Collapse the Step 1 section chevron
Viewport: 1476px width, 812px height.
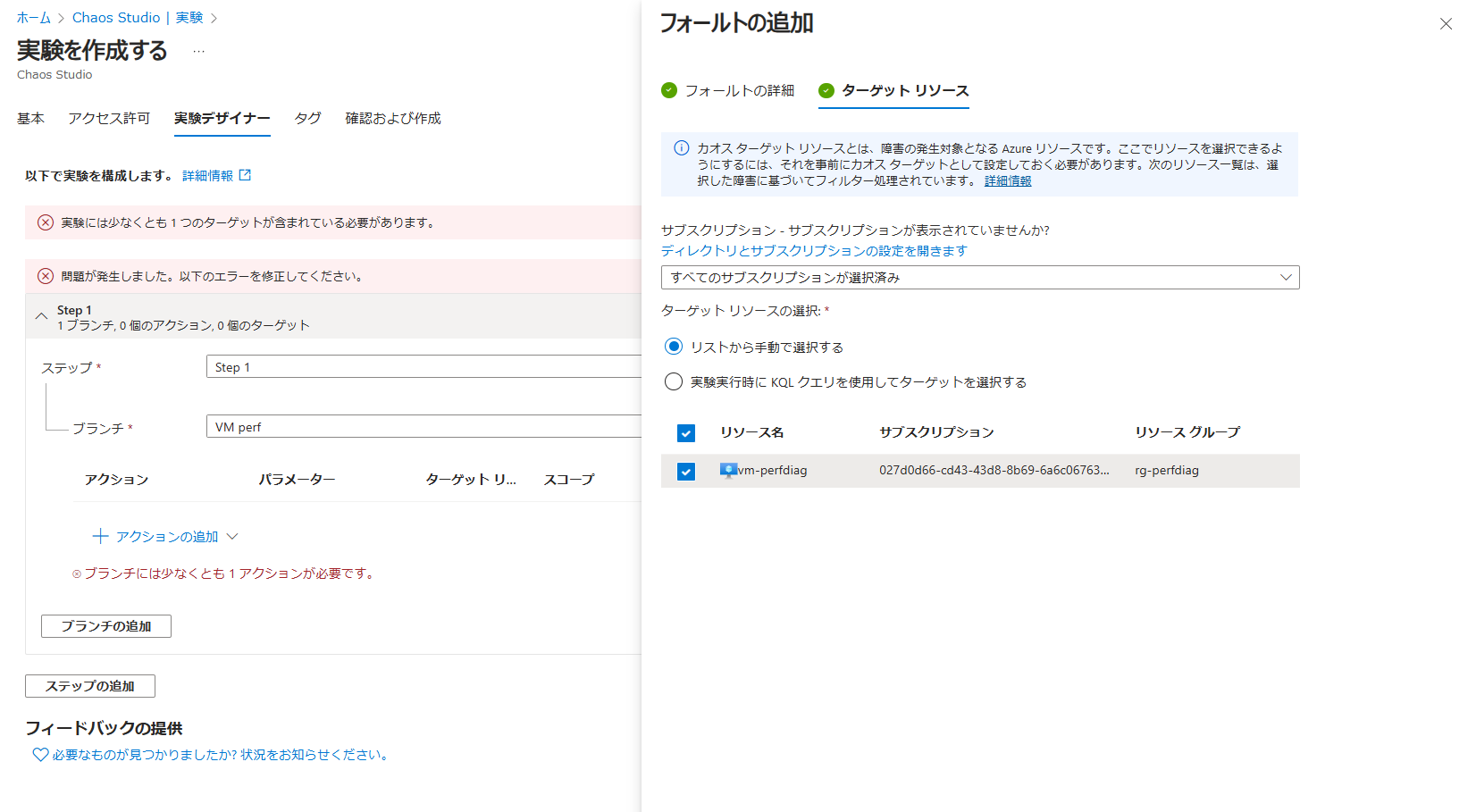[41, 316]
